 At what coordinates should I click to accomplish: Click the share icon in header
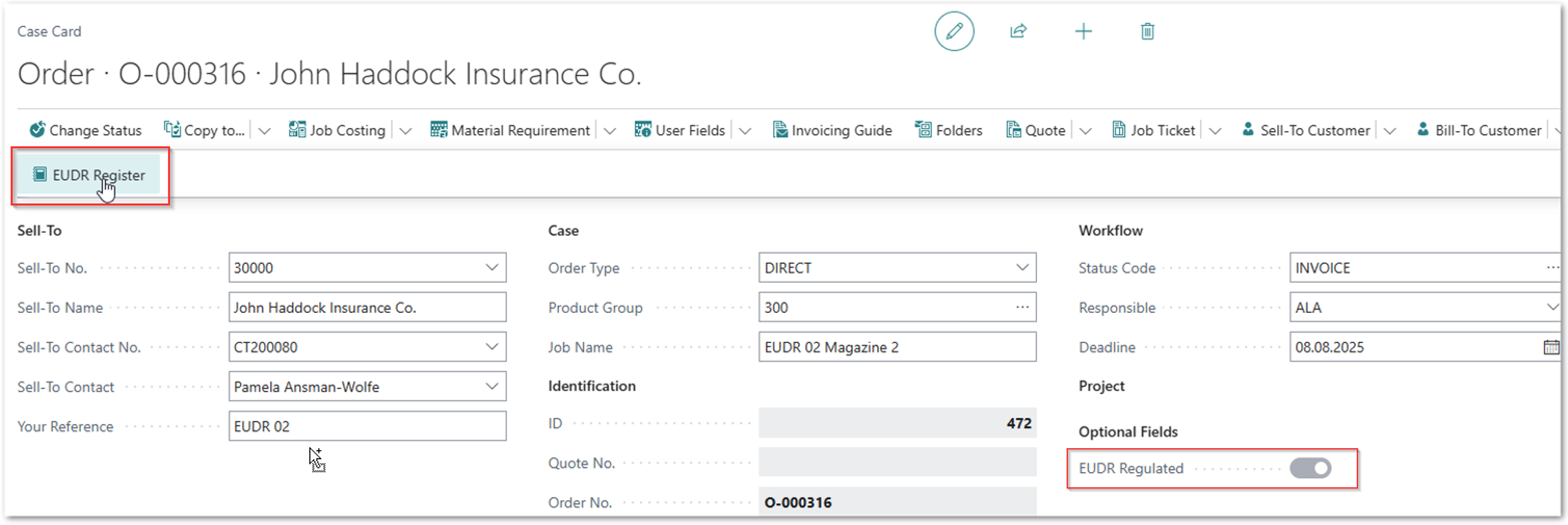tap(1018, 32)
